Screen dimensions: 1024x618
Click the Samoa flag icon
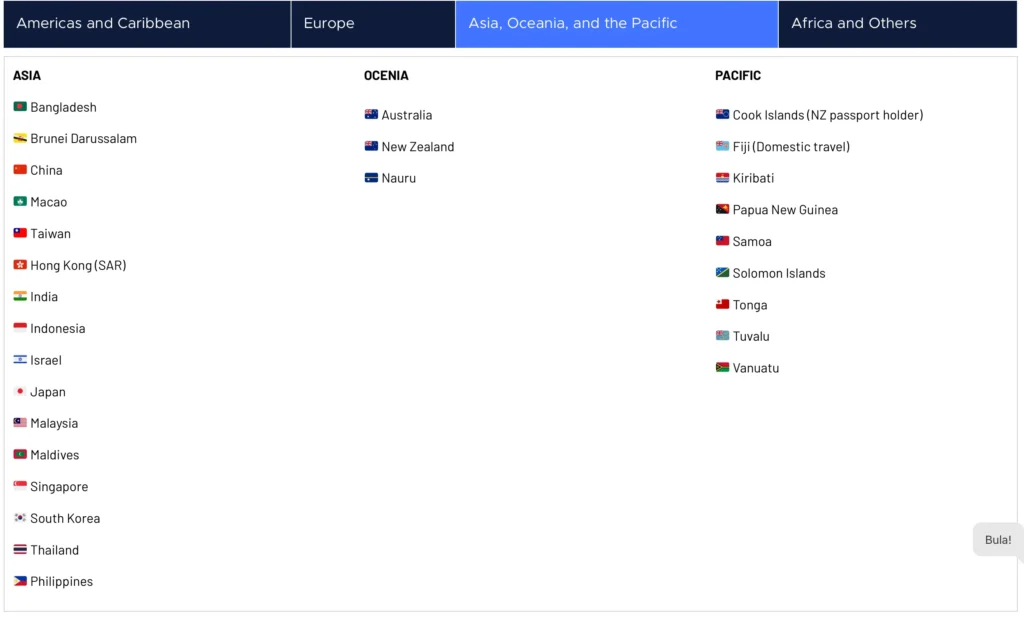[x=723, y=241]
